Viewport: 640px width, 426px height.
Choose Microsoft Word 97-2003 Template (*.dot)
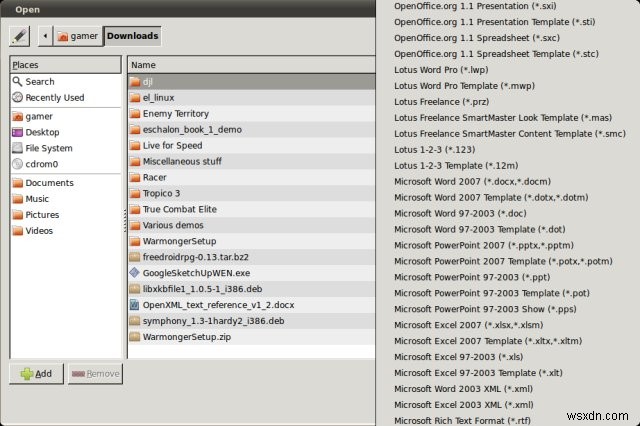pos(480,229)
